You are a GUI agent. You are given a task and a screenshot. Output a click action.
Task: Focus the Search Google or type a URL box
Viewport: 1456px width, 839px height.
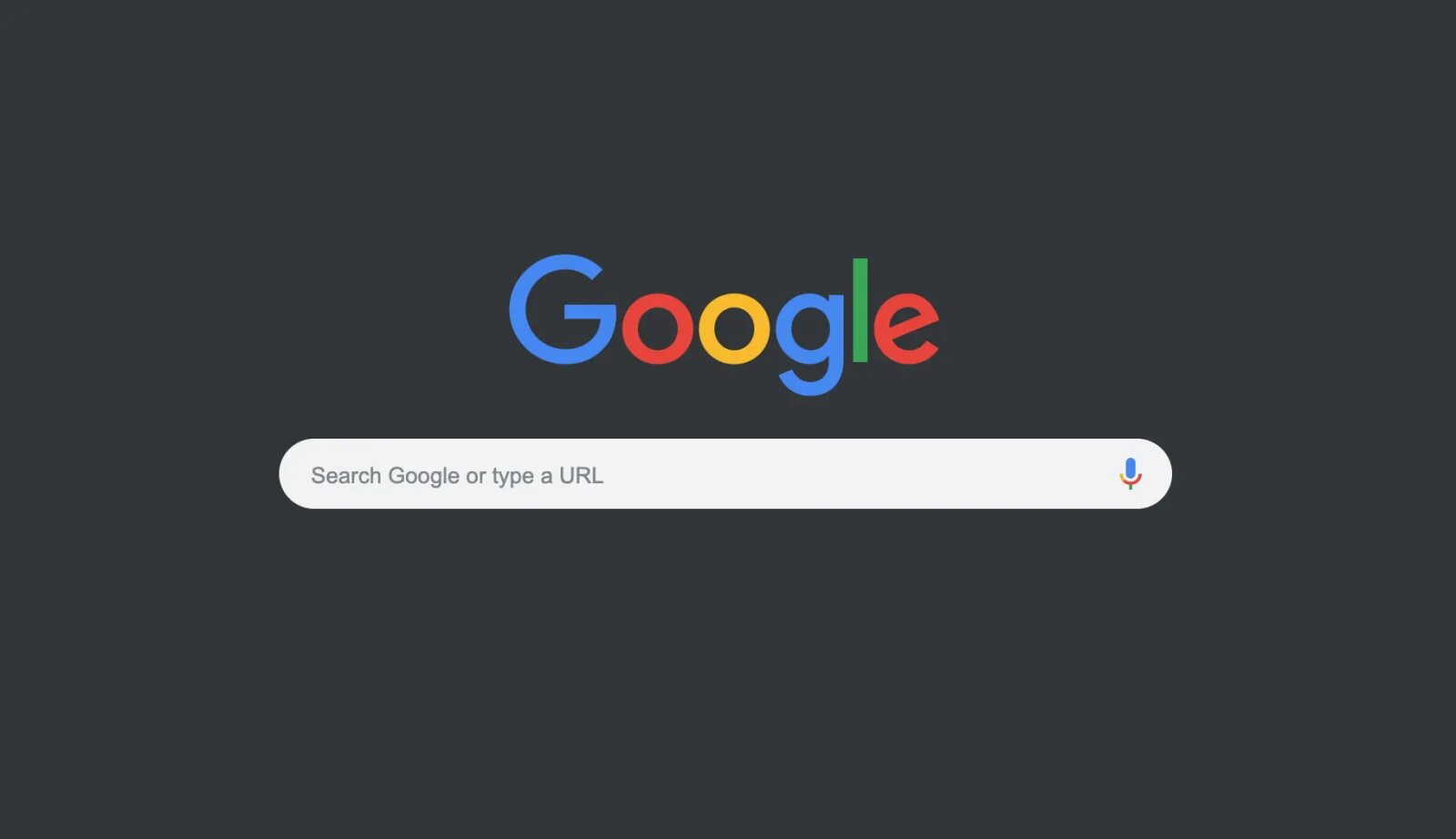coord(725,474)
